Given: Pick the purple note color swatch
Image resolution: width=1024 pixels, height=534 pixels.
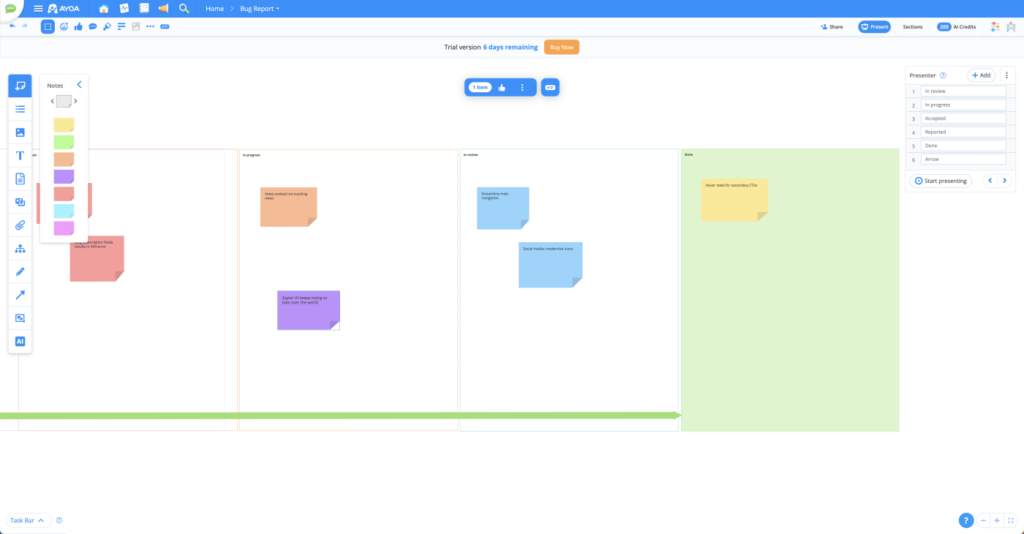Looking at the screenshot, I should pos(64,176).
